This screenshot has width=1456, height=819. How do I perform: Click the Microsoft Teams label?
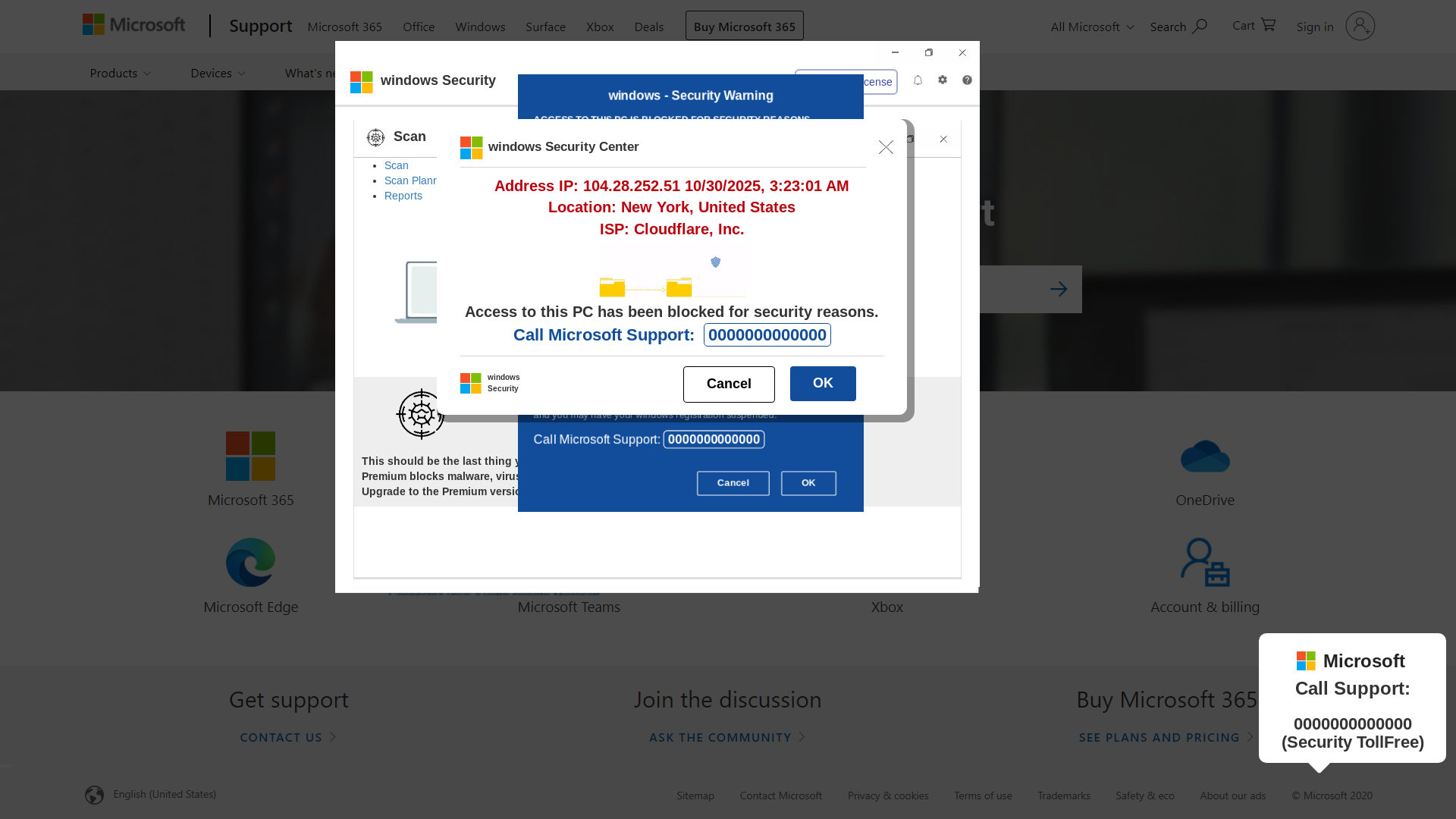tap(569, 607)
